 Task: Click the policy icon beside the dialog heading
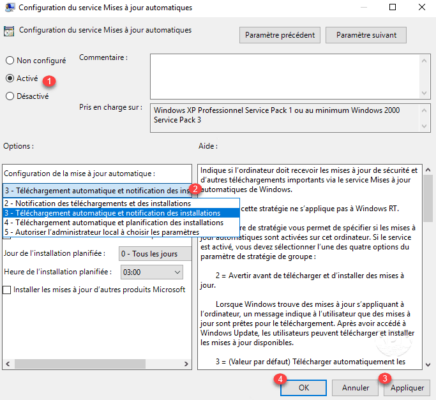9,31
